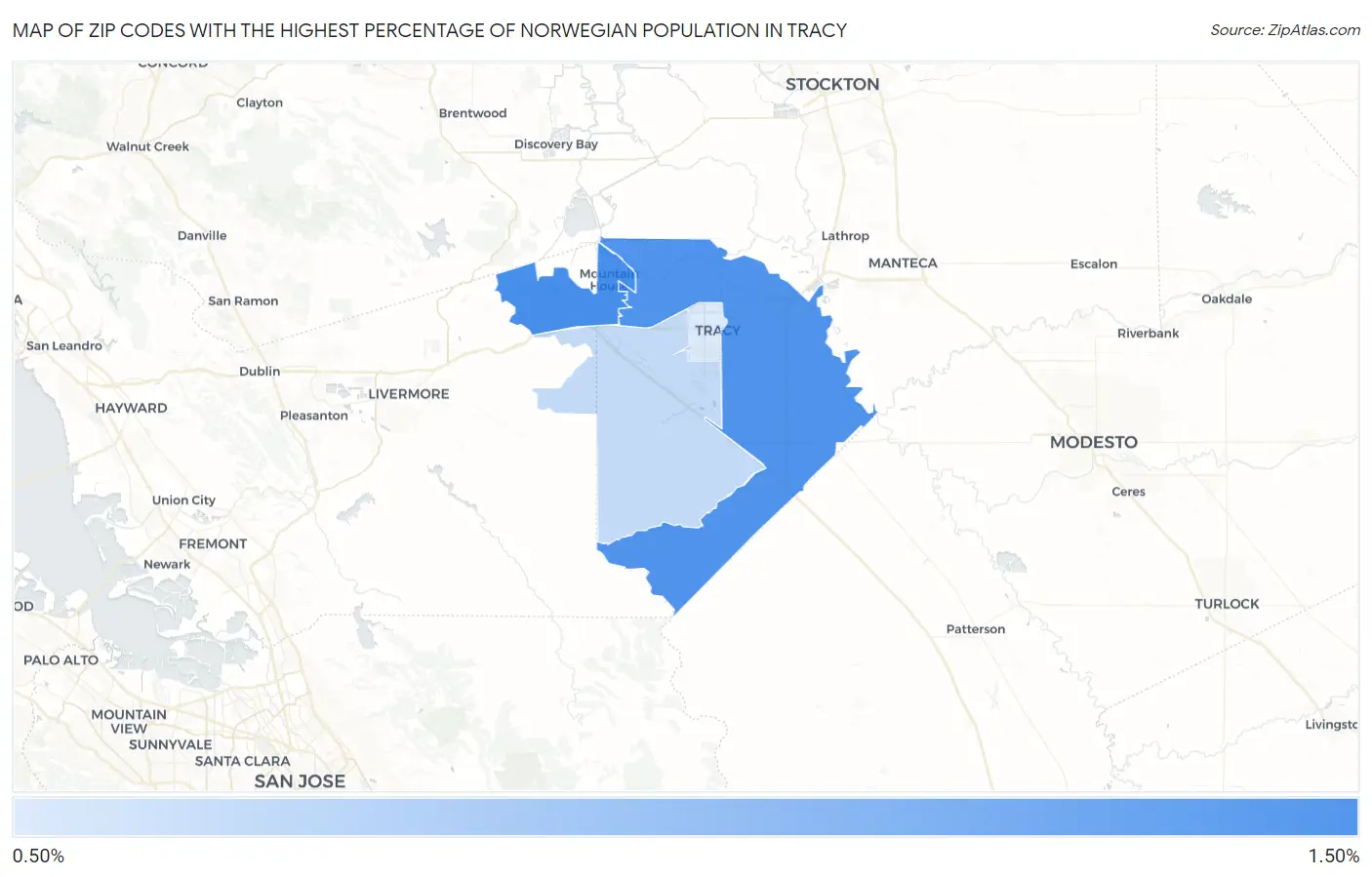Click the Patterson label
The width and height of the screenshot is (1372, 877).
976,629
